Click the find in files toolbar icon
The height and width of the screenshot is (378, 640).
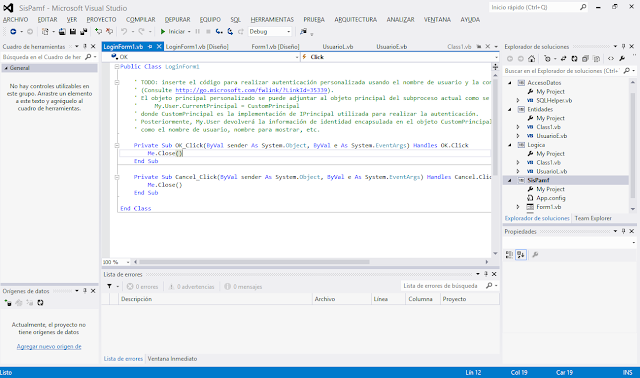click(x=303, y=31)
